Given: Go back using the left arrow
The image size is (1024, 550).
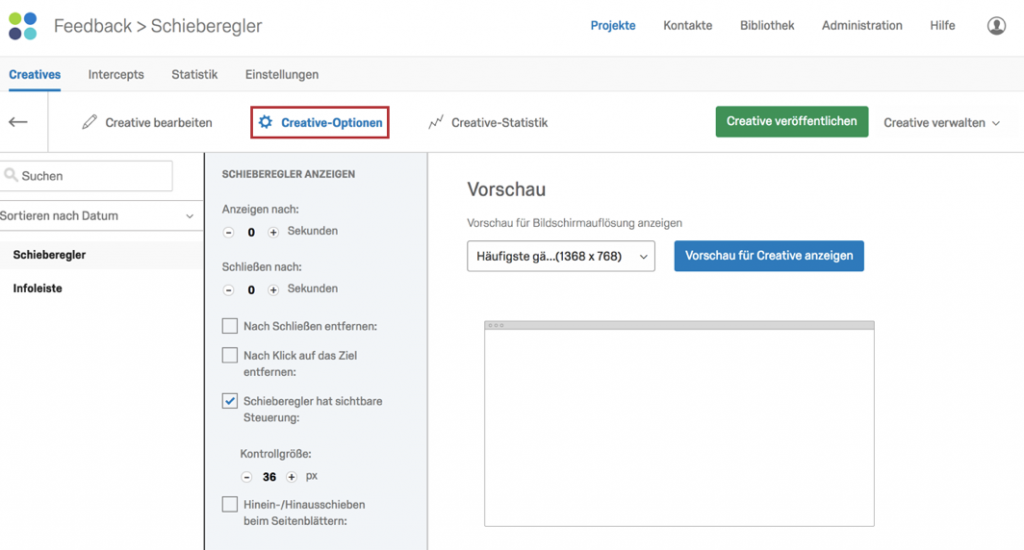Looking at the screenshot, I should pos(18,122).
